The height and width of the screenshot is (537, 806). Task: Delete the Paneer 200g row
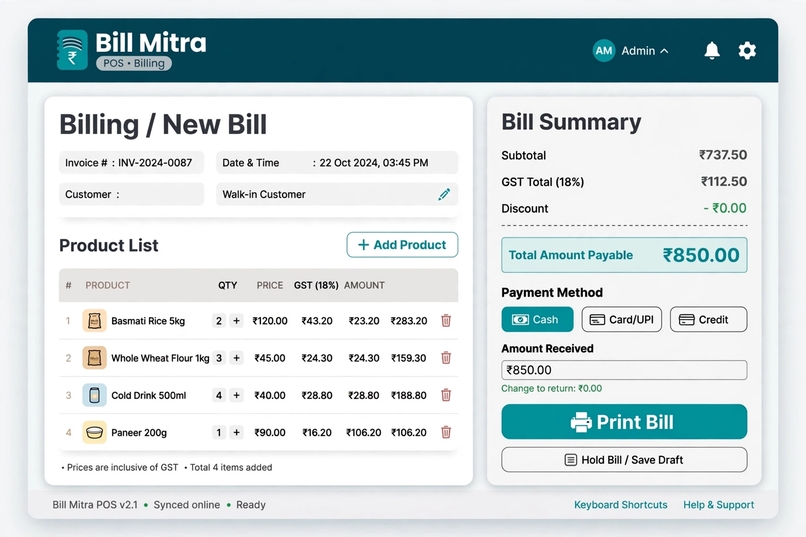click(446, 432)
